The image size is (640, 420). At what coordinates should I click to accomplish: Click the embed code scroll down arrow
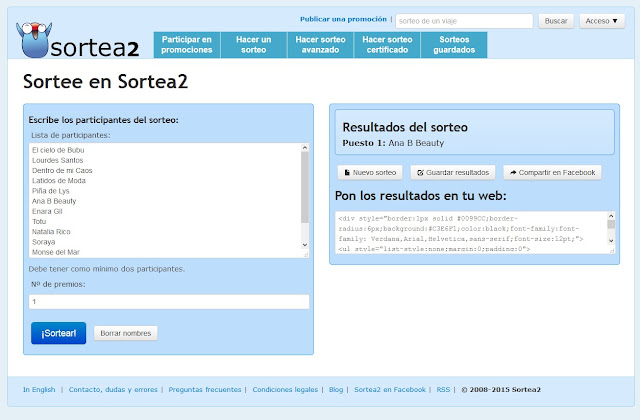611,241
